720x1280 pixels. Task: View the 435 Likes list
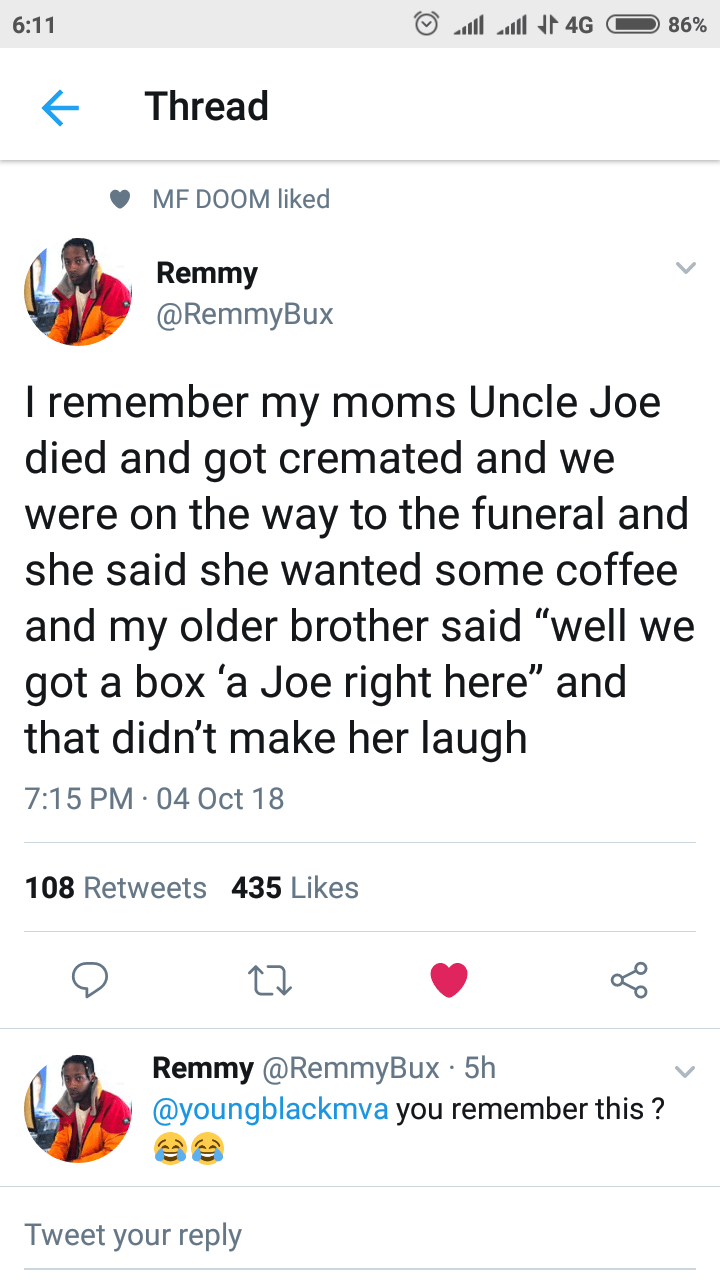[x=295, y=888]
